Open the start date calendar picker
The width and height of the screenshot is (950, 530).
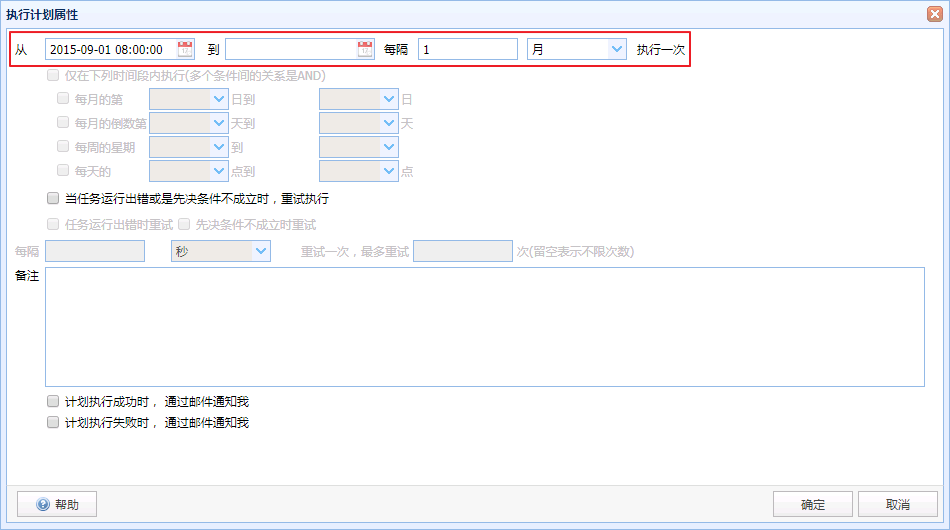pos(185,49)
